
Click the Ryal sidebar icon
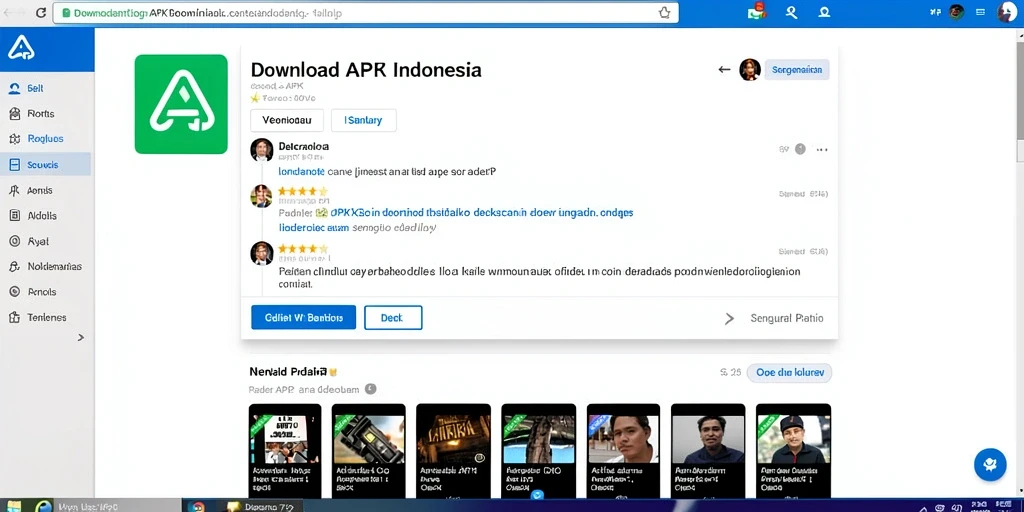pos(14,241)
